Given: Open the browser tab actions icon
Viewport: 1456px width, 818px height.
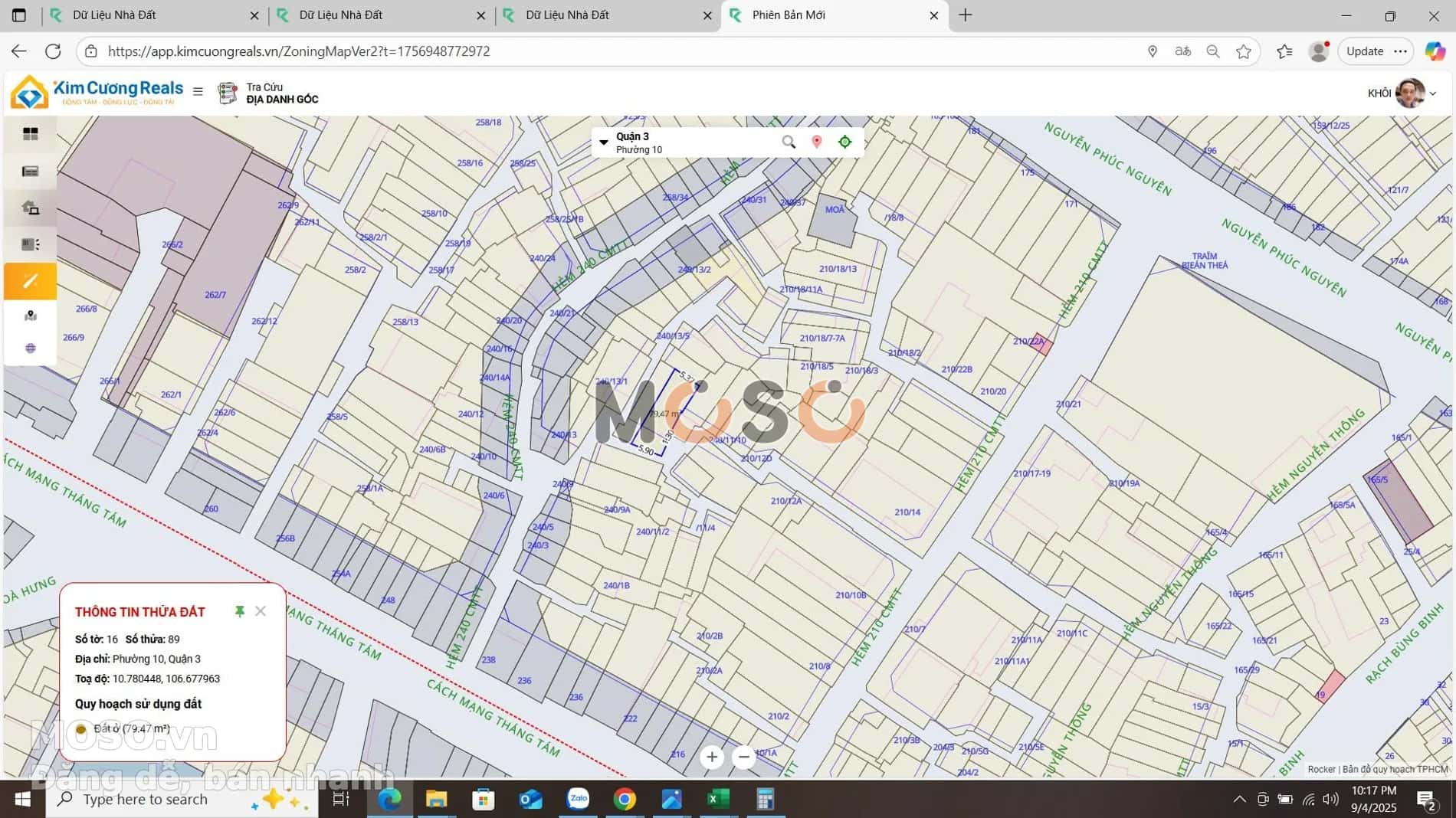Looking at the screenshot, I should (19, 15).
